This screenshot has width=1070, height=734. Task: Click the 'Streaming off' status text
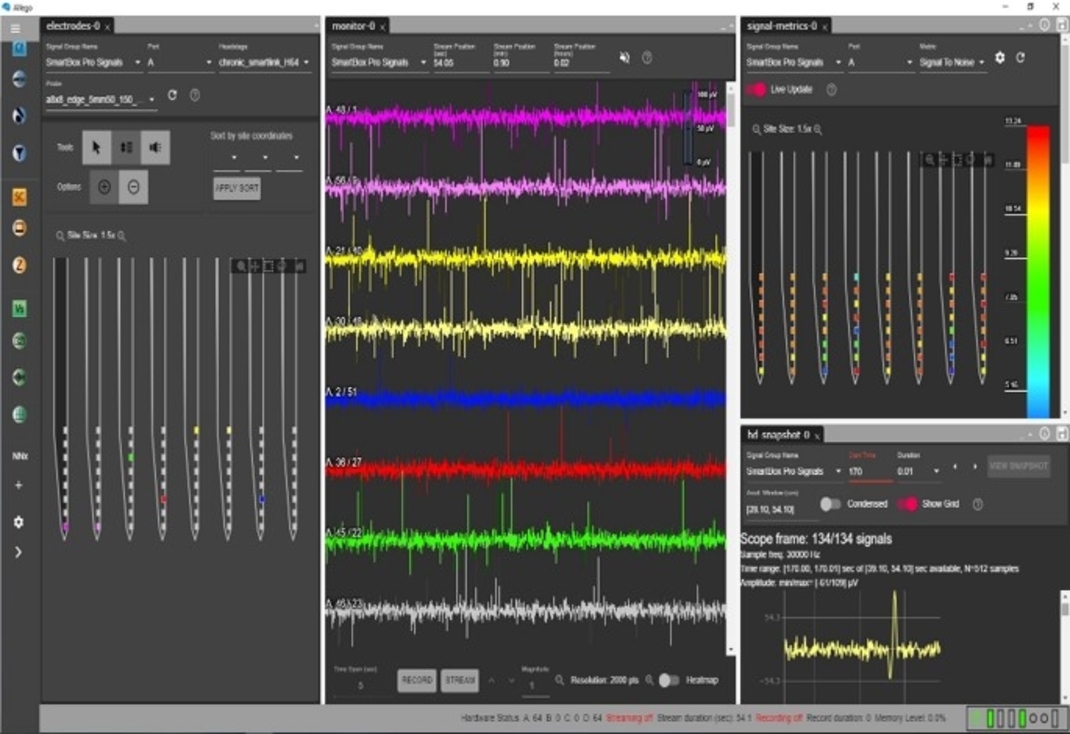629,718
